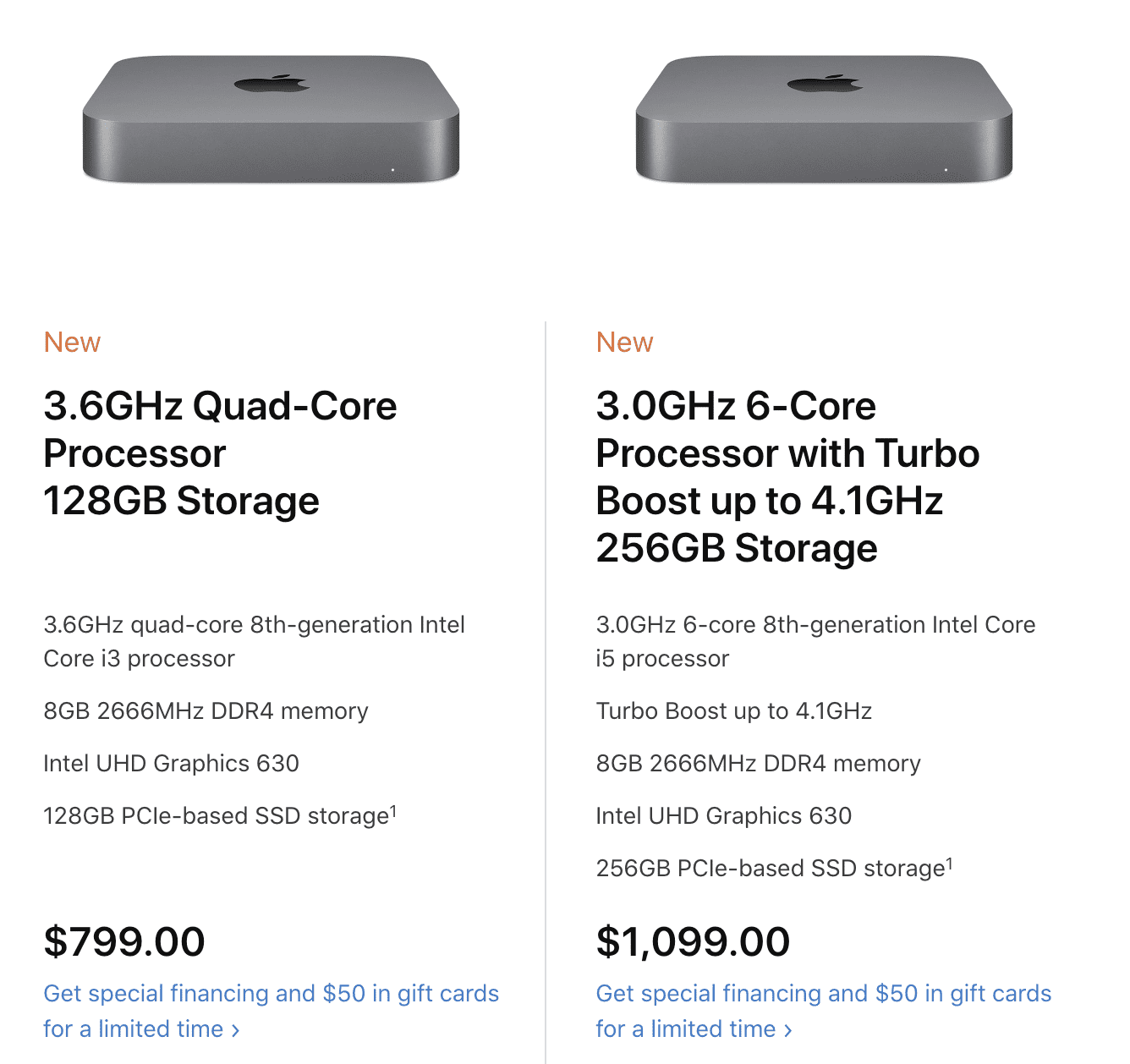Click 'Turbo Boost up to 4.1GHz' spec line
This screenshot has width=1130, height=1064.
coord(734,711)
